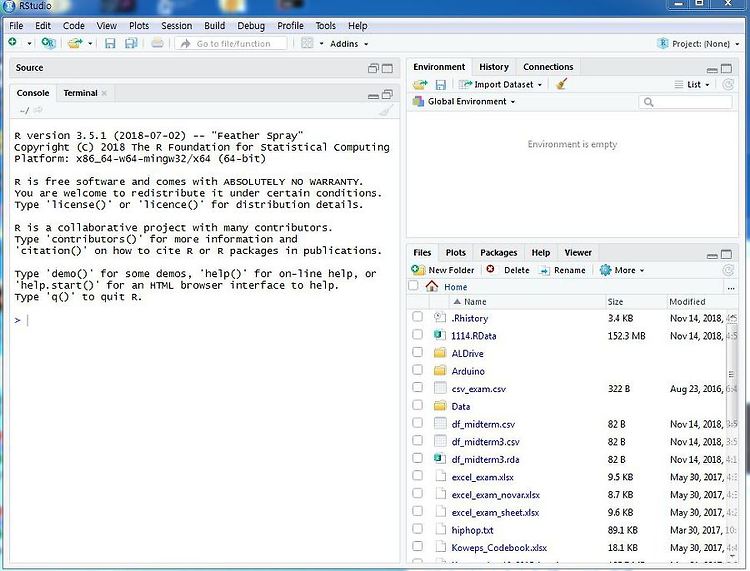Image resolution: width=750 pixels, height=571 pixels.
Task: Check the hiphop.txt checkbox
Action: pyautogui.click(x=418, y=528)
